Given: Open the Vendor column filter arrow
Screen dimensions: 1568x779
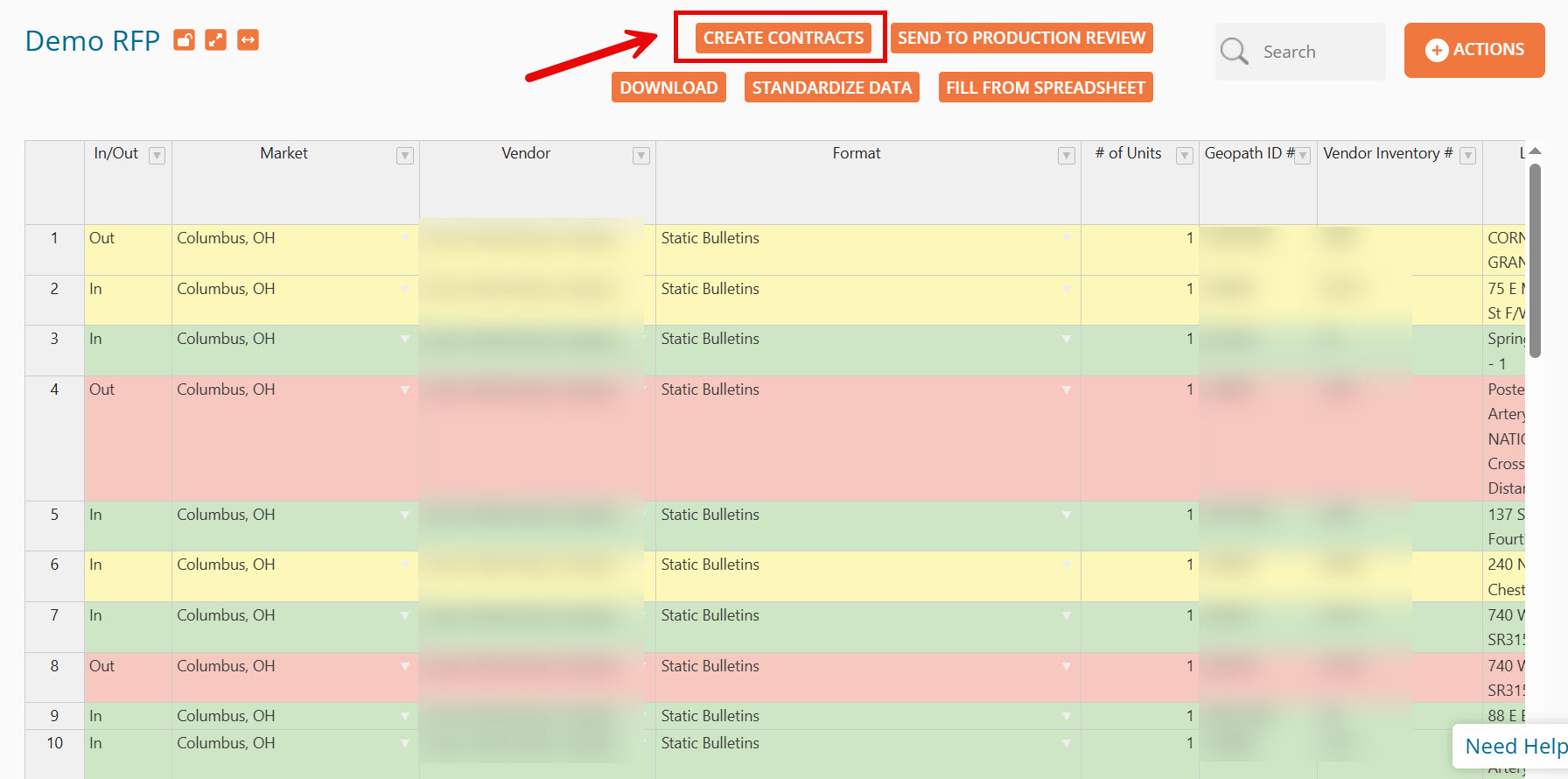Looking at the screenshot, I should (641, 156).
